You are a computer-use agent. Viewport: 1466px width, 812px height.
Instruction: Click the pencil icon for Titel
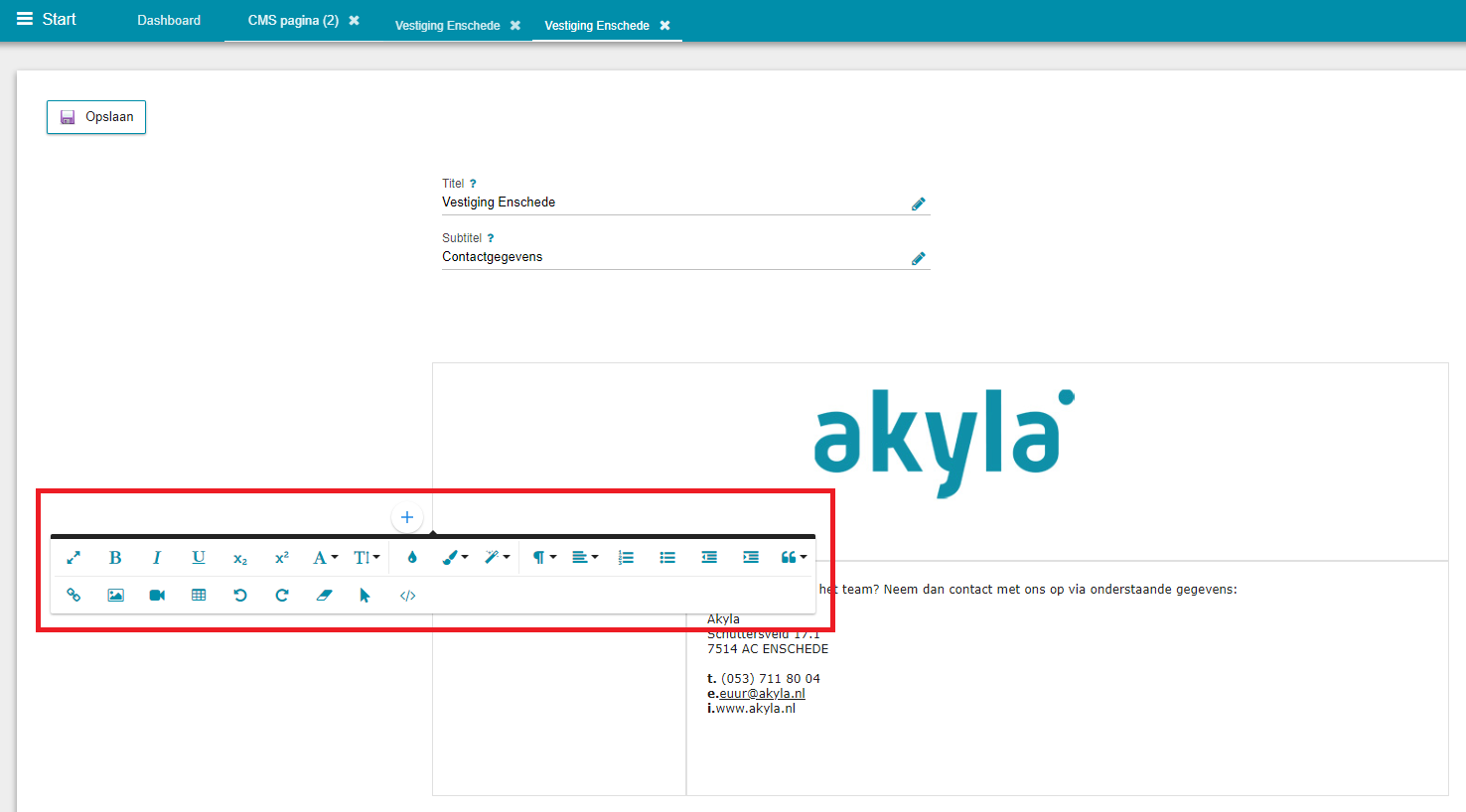coord(919,203)
